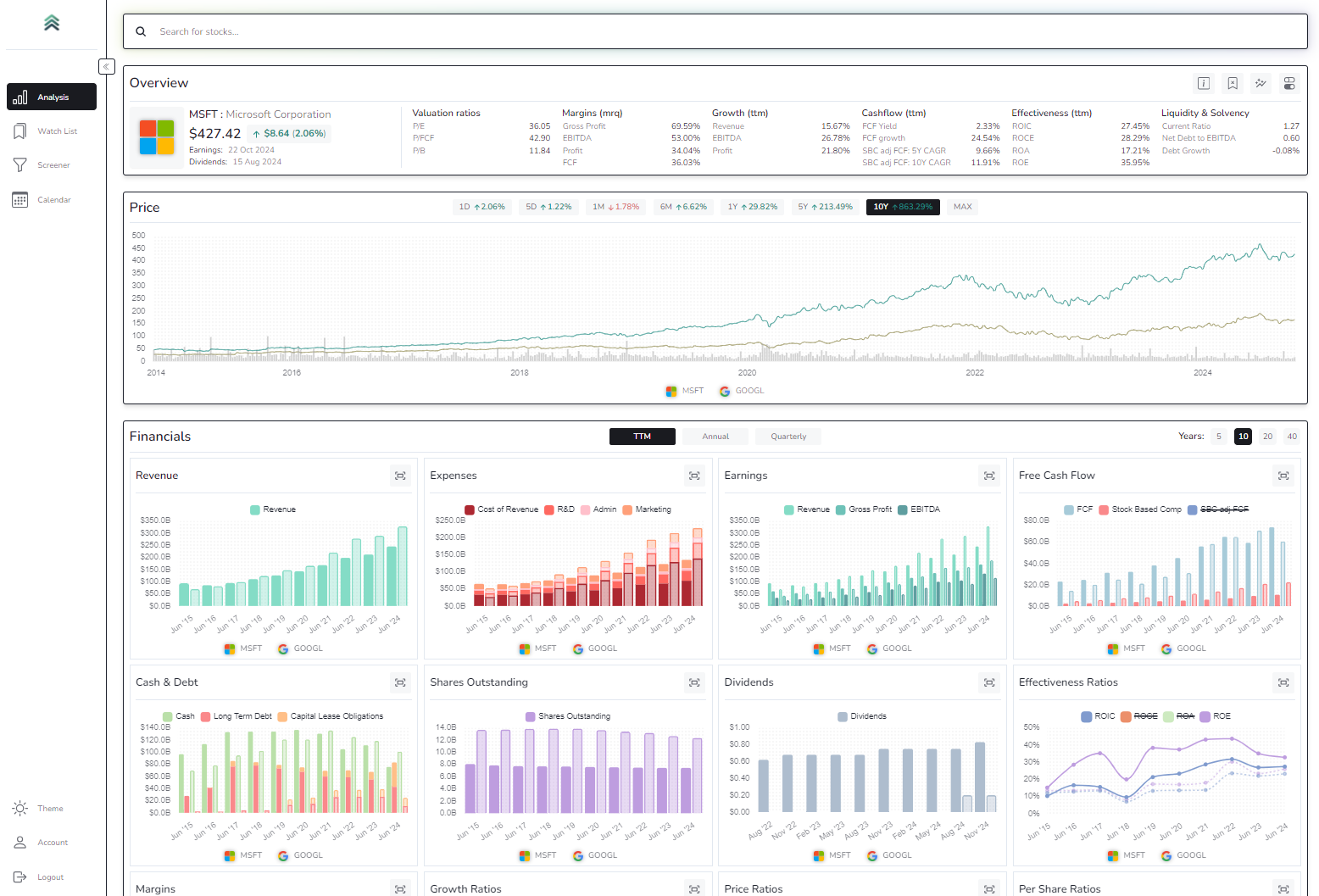
Task: Select the 1M price range
Action: coord(615,207)
